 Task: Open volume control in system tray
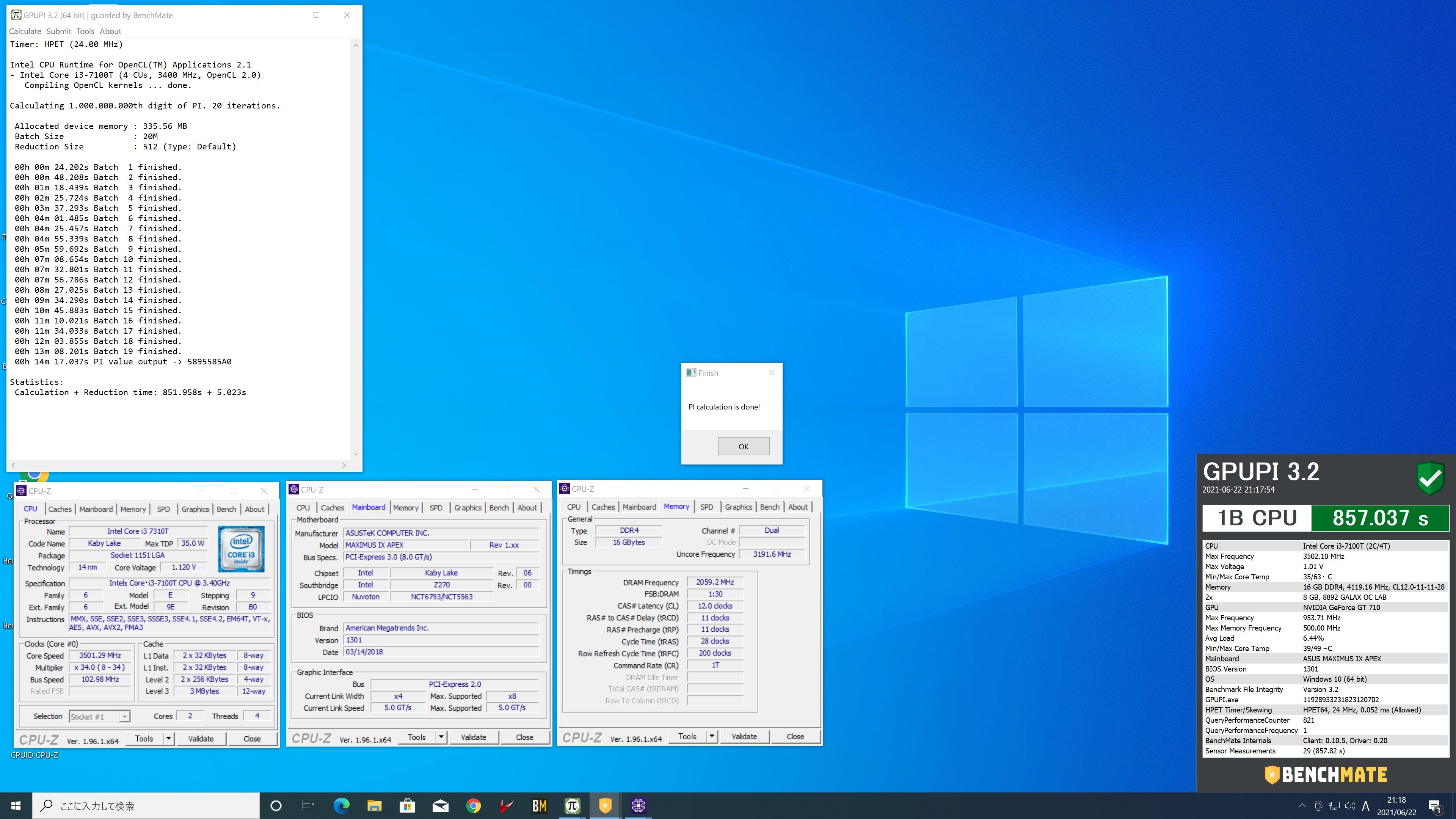pos(1350,805)
